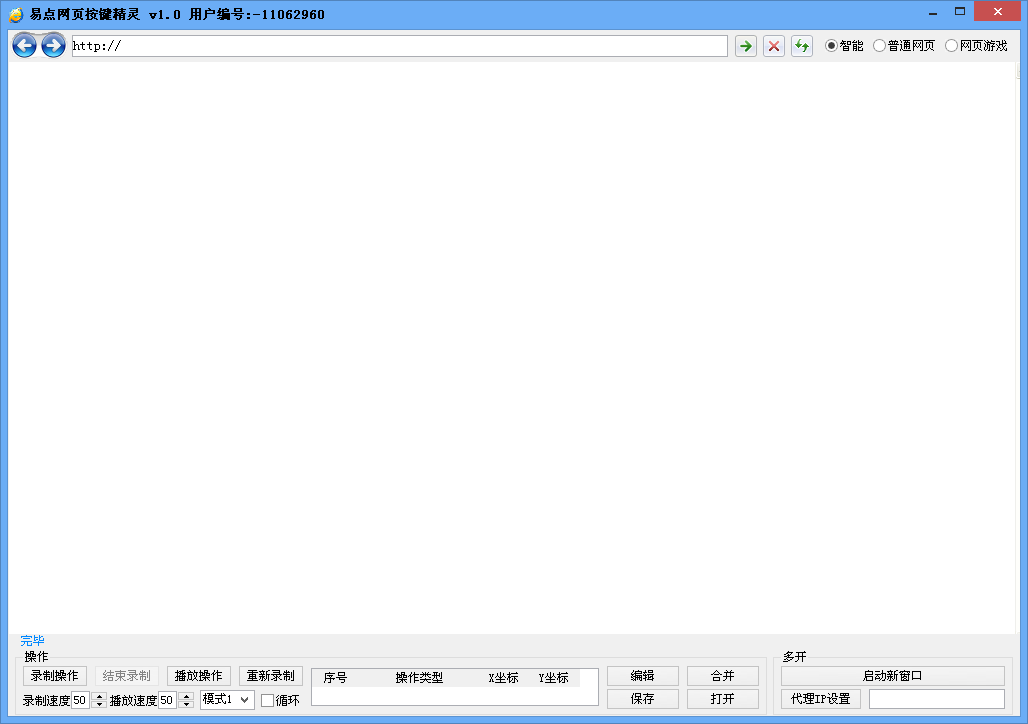
Task: Click the X坐标 column header
Action: tap(503, 677)
